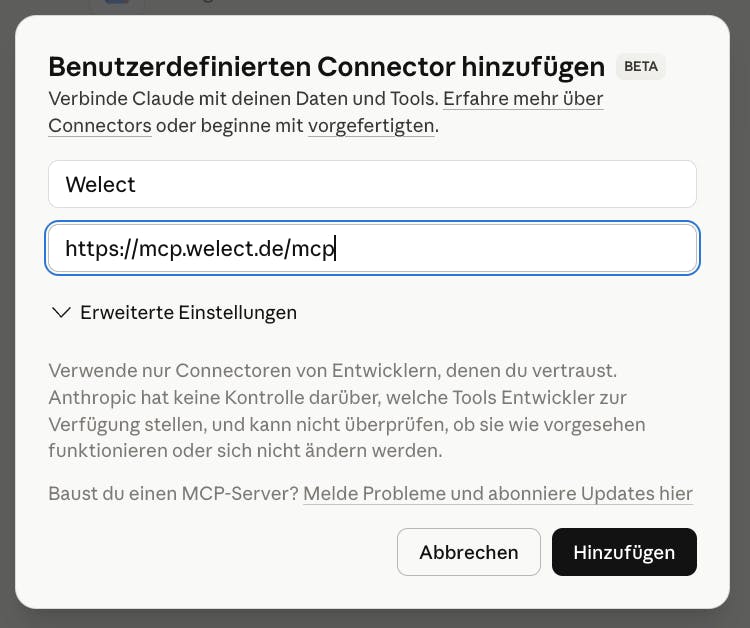Expand the Erweiterte Einstellungen chevron arrow
Viewport: 750px width, 628px height.
pyautogui.click(x=59, y=313)
